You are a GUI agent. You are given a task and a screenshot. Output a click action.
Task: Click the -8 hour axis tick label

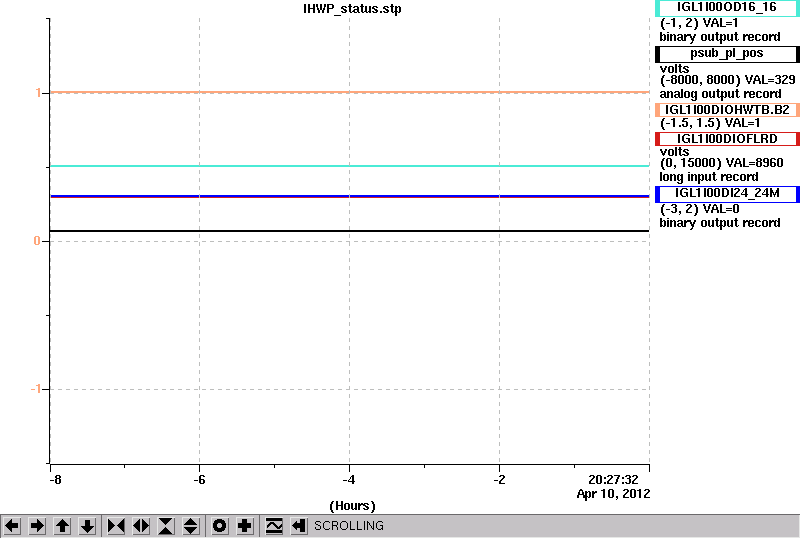[55, 480]
